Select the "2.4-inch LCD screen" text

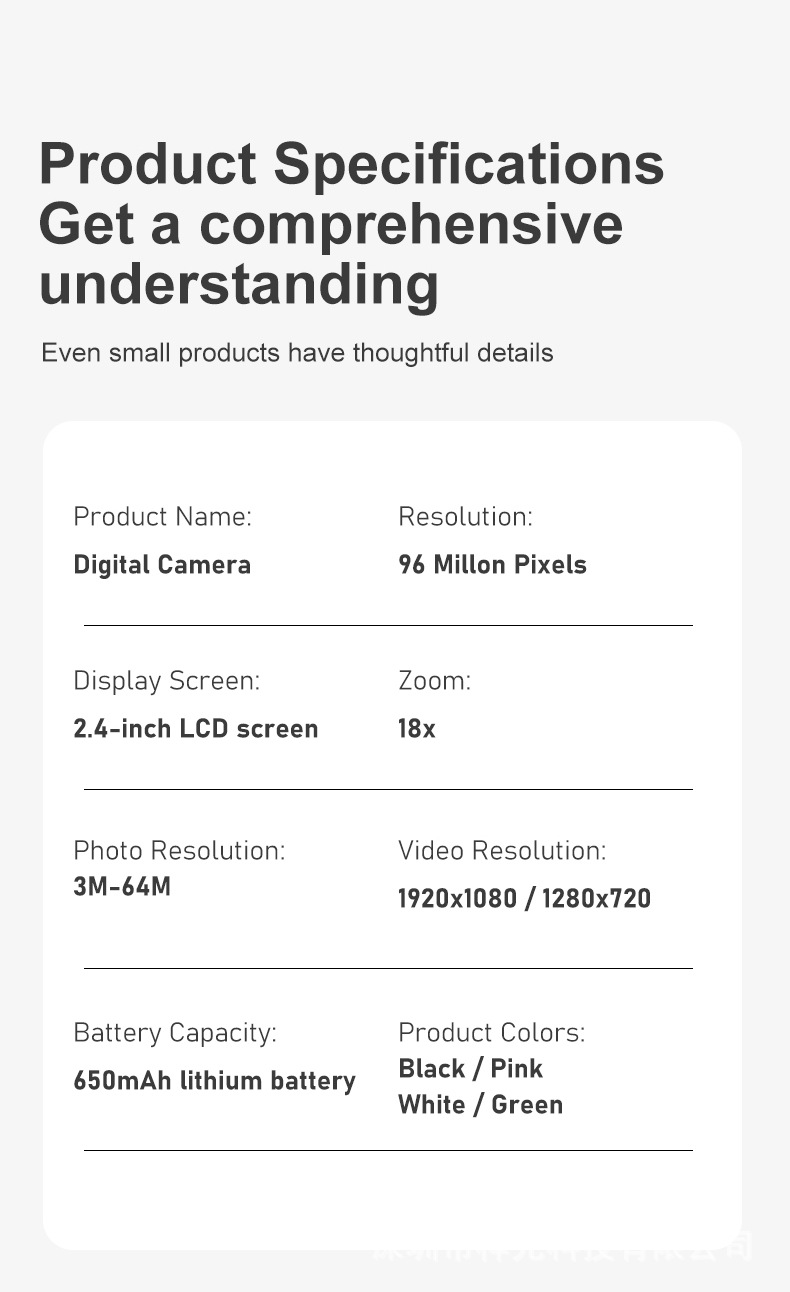pyautogui.click(x=195, y=729)
